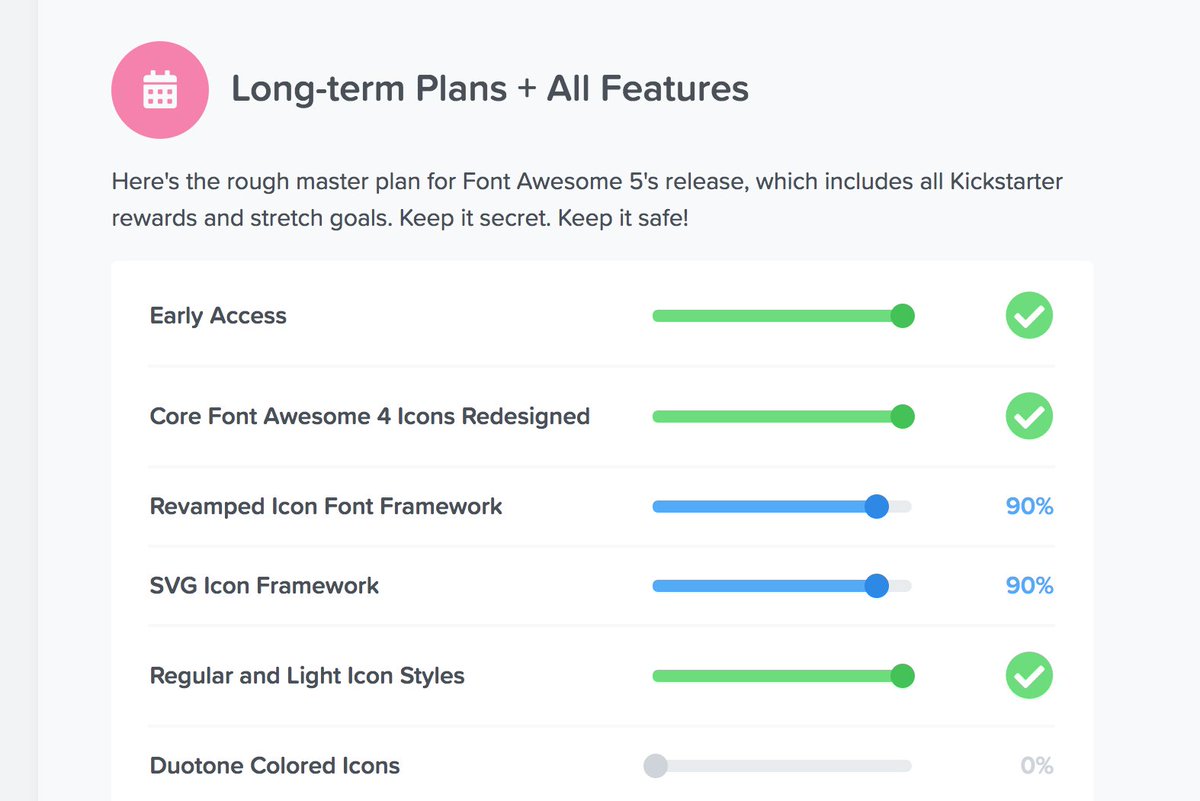Click the 0% label for Duotone Colored Icons

[1036, 766]
